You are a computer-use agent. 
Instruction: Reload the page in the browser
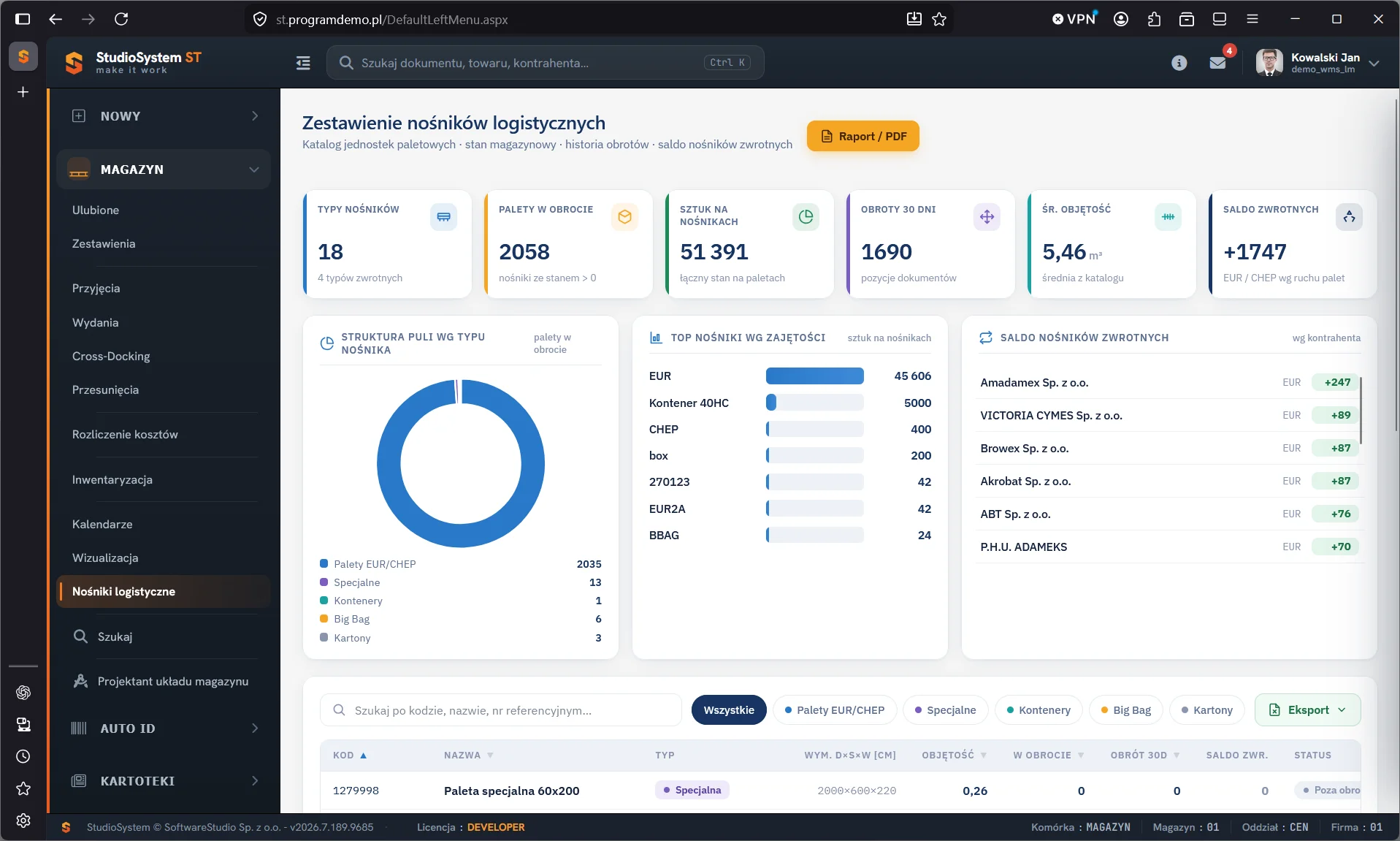[121, 19]
